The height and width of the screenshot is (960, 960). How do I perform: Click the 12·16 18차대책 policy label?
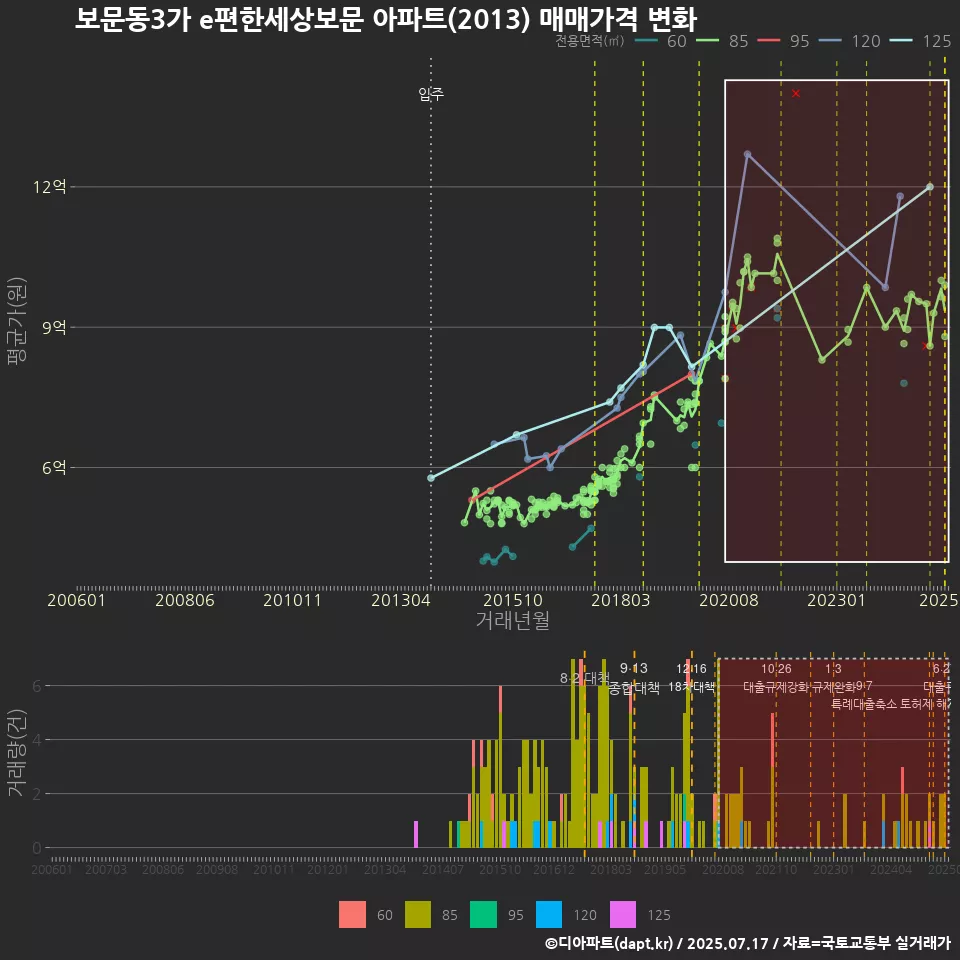(691, 678)
